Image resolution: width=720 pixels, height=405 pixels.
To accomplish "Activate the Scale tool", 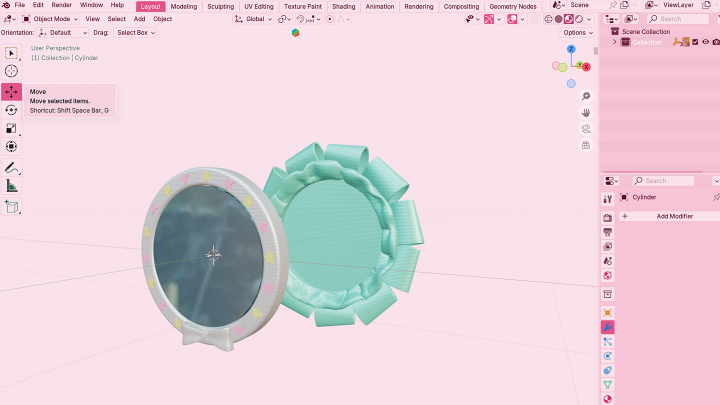I will [11, 129].
